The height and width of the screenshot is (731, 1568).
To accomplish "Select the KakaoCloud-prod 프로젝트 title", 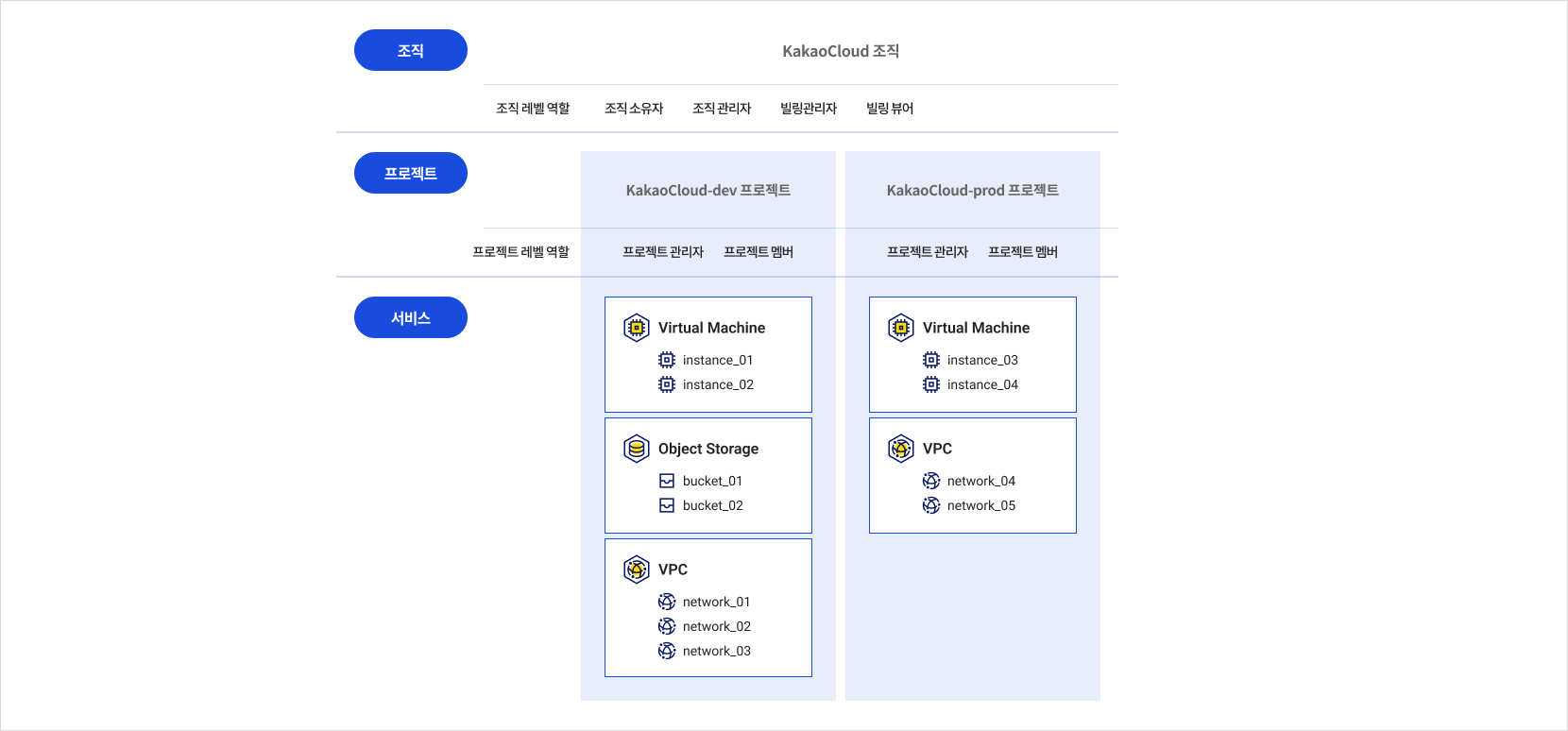I will pos(973,190).
